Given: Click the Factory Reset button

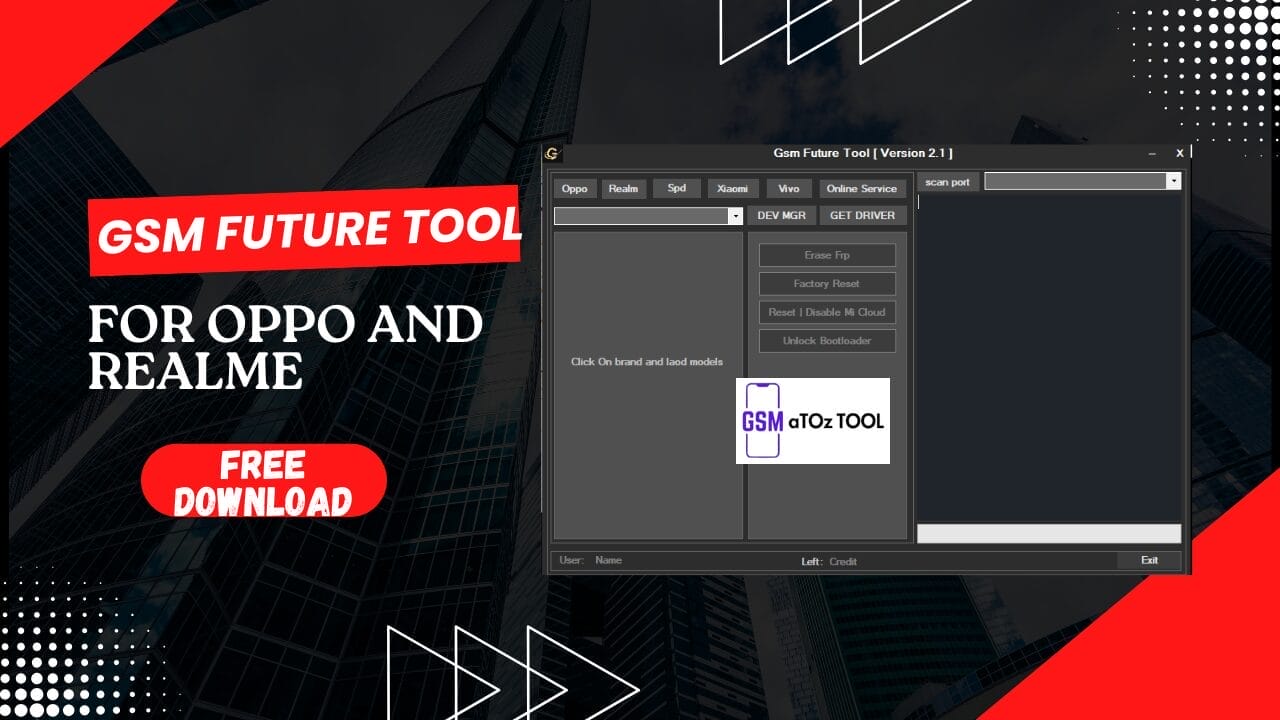Looking at the screenshot, I should tap(827, 283).
